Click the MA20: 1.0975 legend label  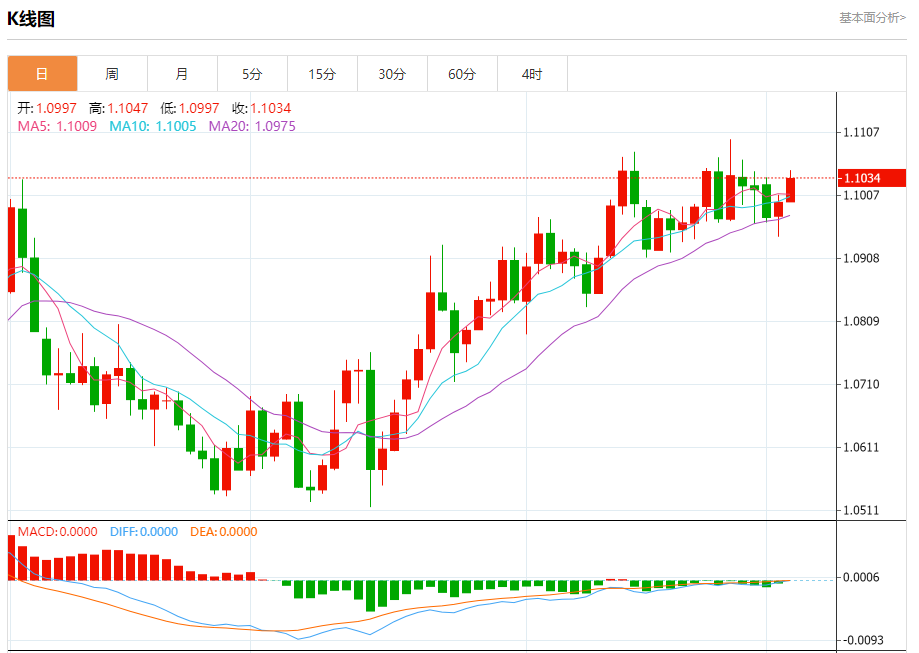coord(253,126)
